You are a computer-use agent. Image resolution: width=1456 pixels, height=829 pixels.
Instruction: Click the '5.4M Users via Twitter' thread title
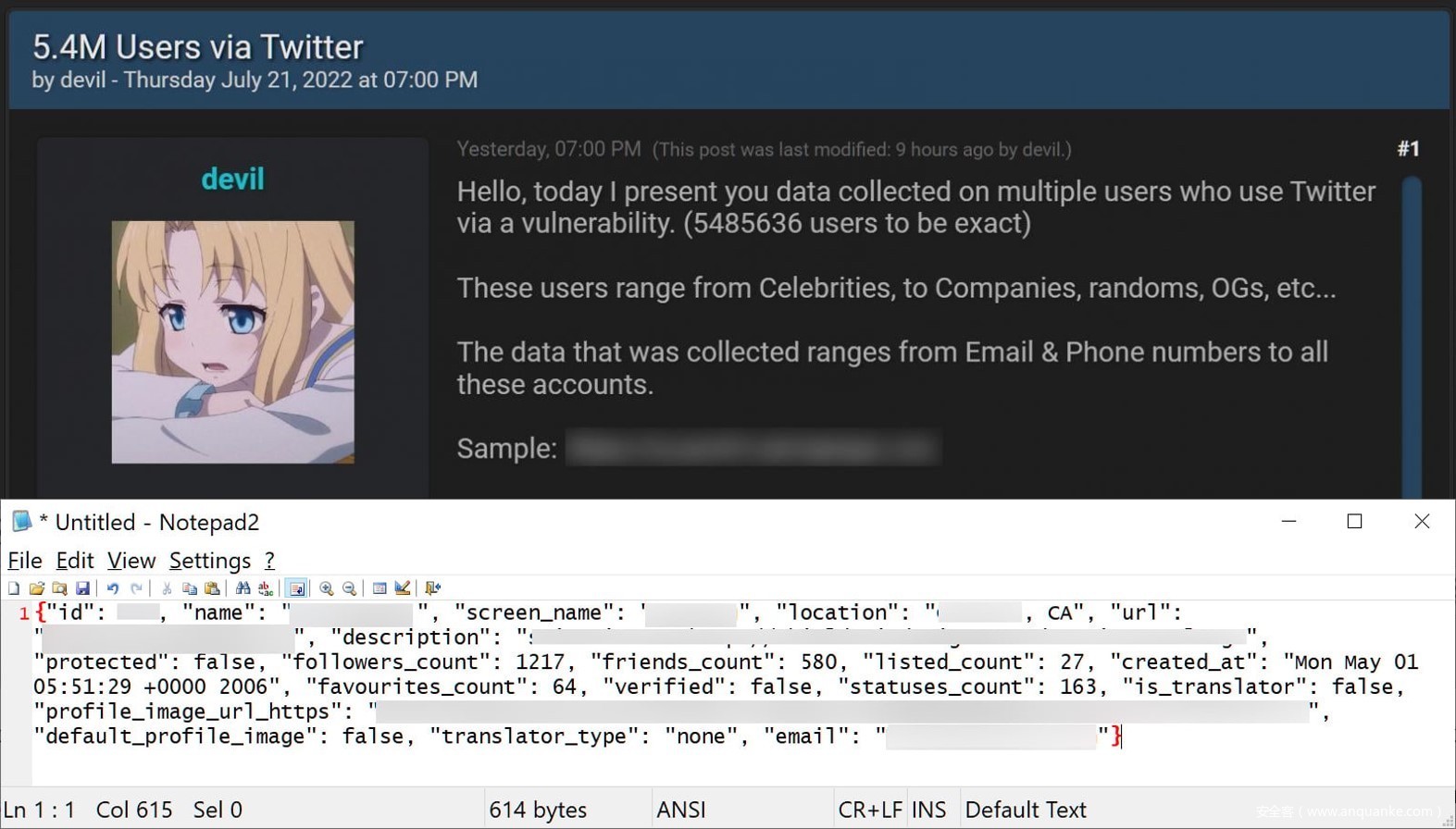[198, 46]
